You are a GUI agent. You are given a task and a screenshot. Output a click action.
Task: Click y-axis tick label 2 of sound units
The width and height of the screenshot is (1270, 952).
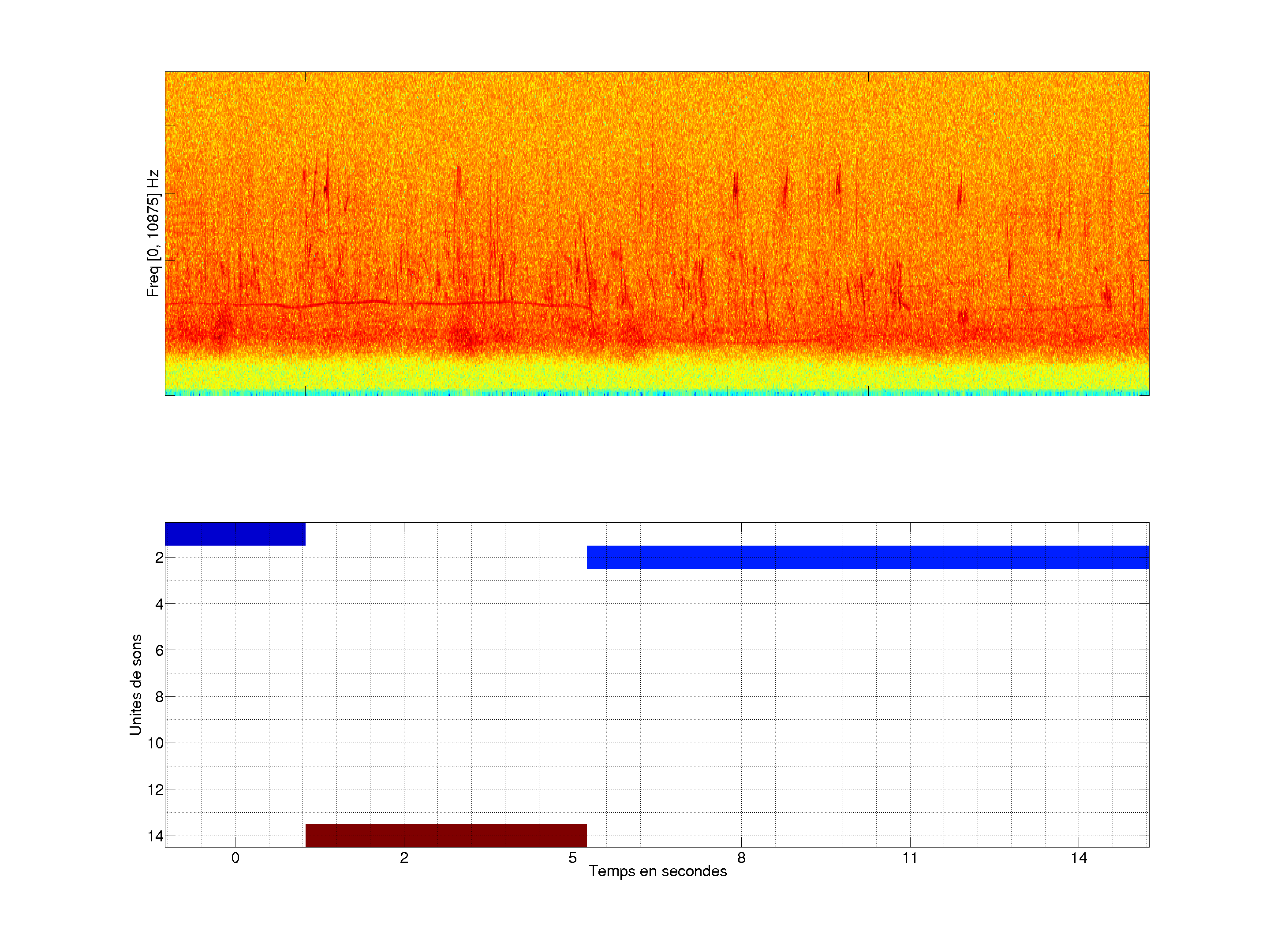coord(159,558)
